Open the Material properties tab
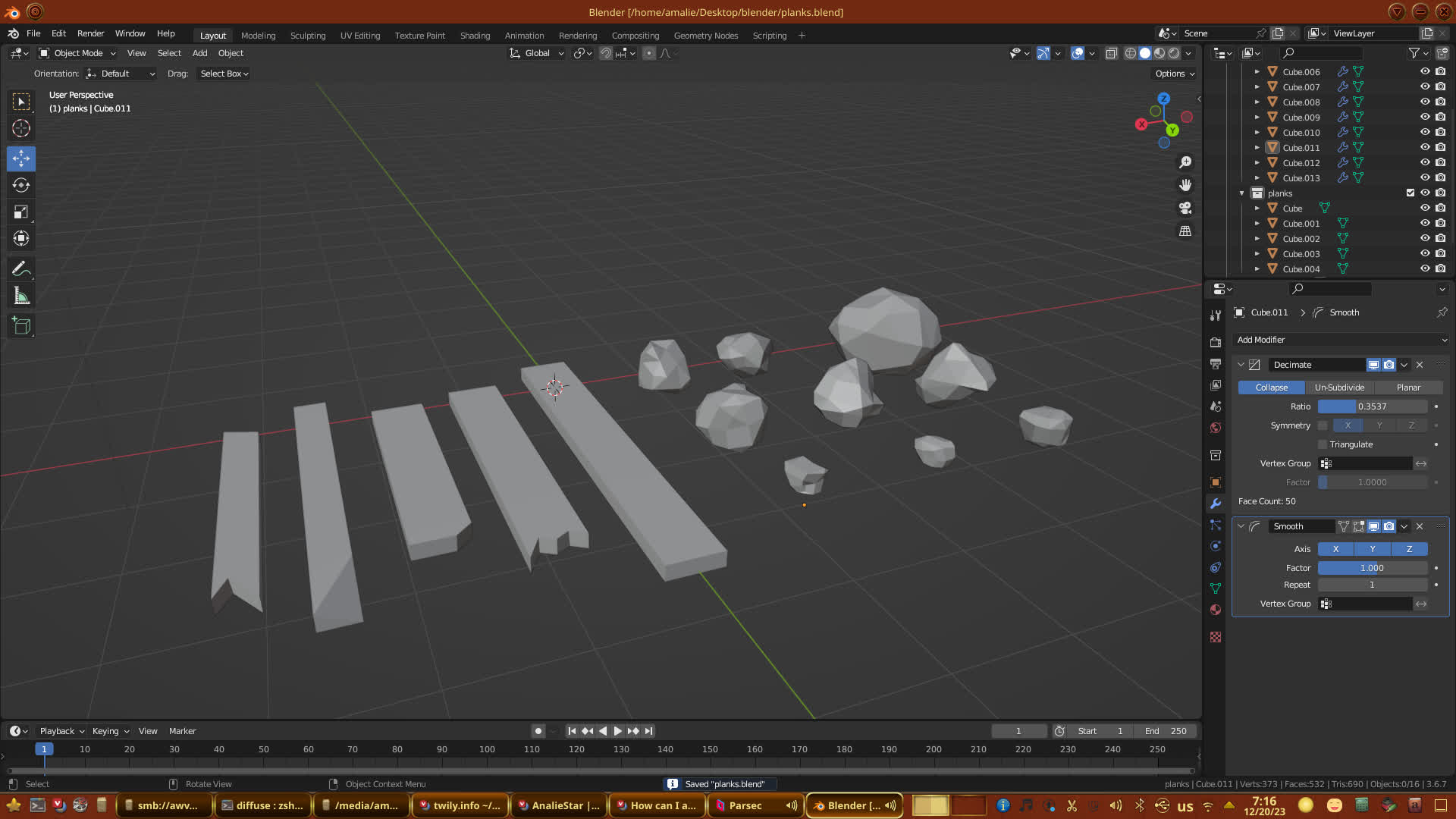 (x=1216, y=610)
